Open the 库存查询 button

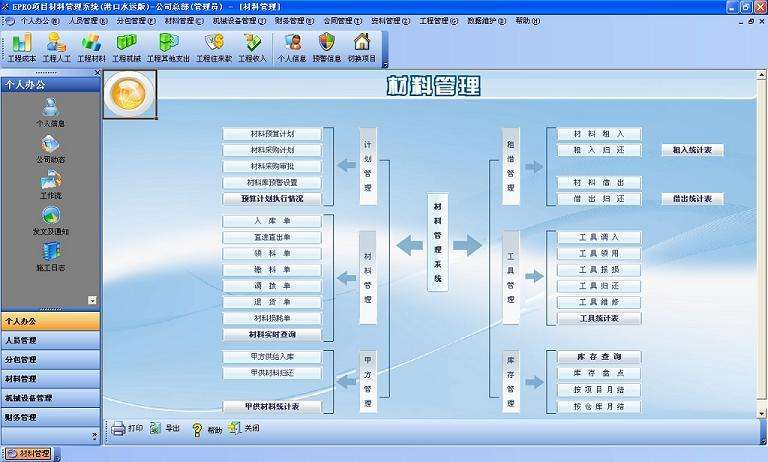[599, 357]
